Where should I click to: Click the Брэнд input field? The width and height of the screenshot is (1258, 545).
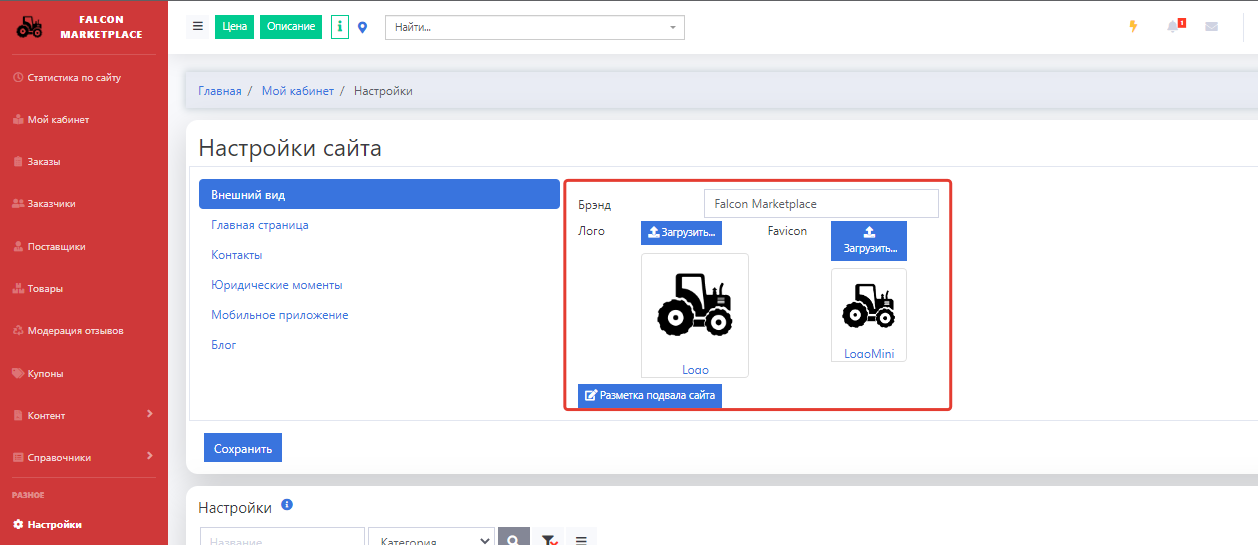(x=821, y=204)
